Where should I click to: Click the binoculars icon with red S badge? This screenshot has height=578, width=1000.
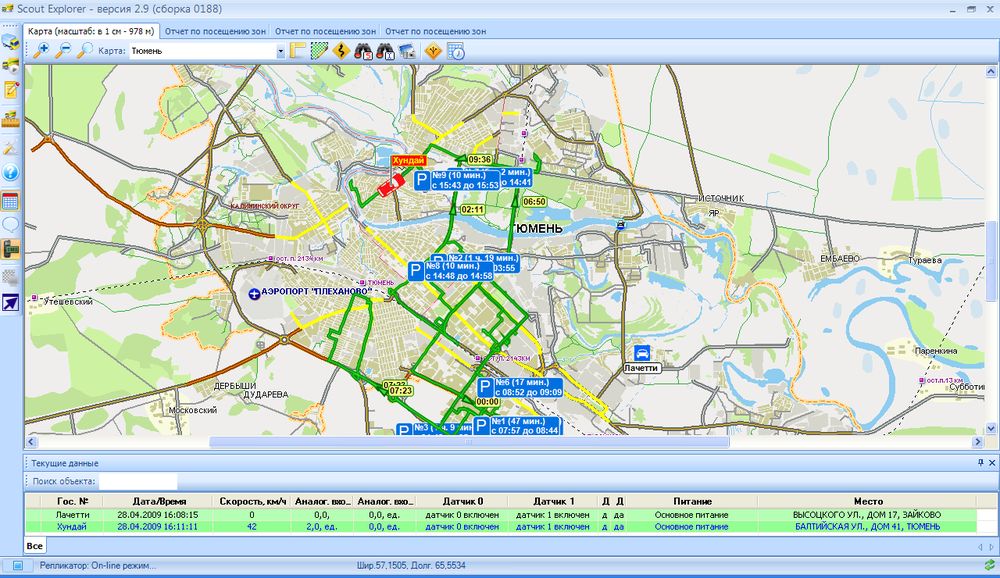364,51
